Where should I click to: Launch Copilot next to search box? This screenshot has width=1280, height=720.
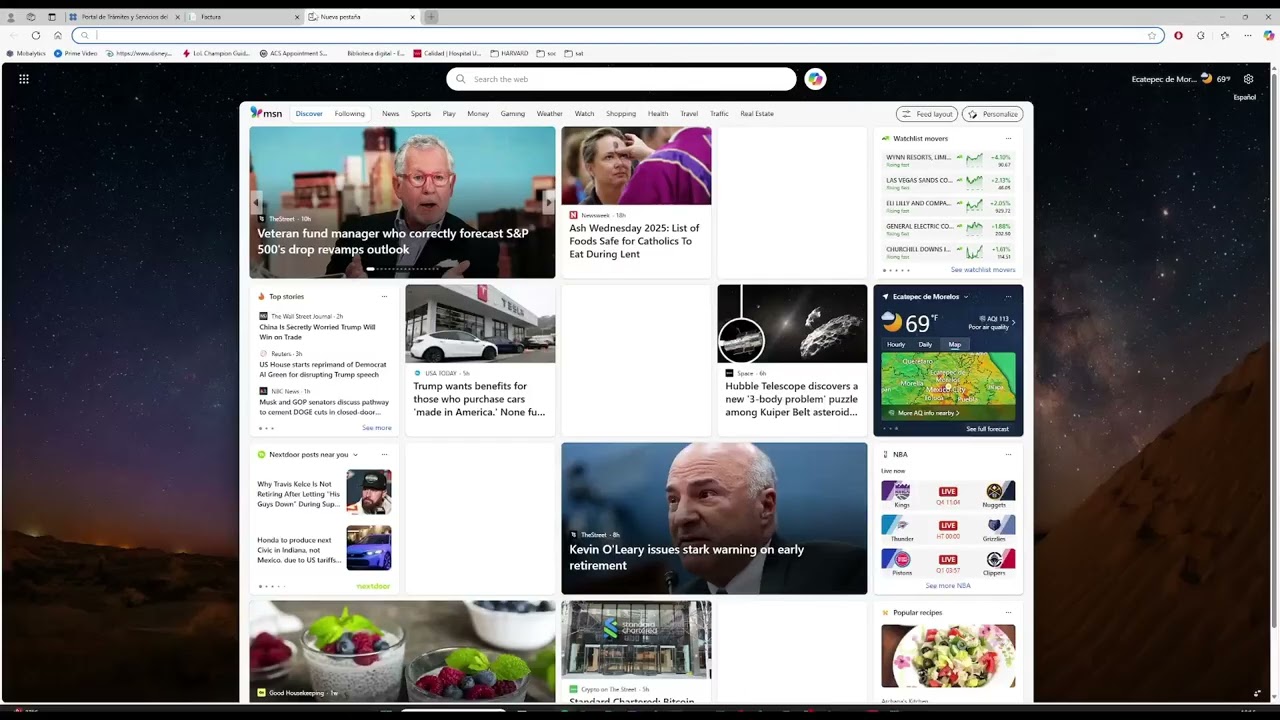pyautogui.click(x=815, y=79)
